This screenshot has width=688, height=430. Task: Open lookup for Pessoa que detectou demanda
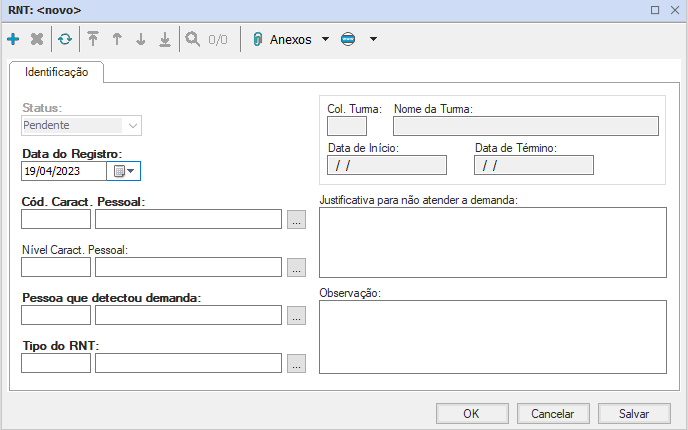click(x=295, y=316)
